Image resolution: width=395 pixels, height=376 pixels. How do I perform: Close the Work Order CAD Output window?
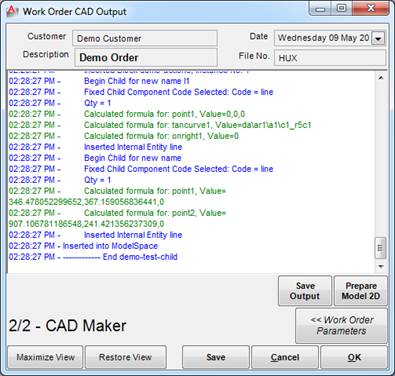click(x=371, y=8)
